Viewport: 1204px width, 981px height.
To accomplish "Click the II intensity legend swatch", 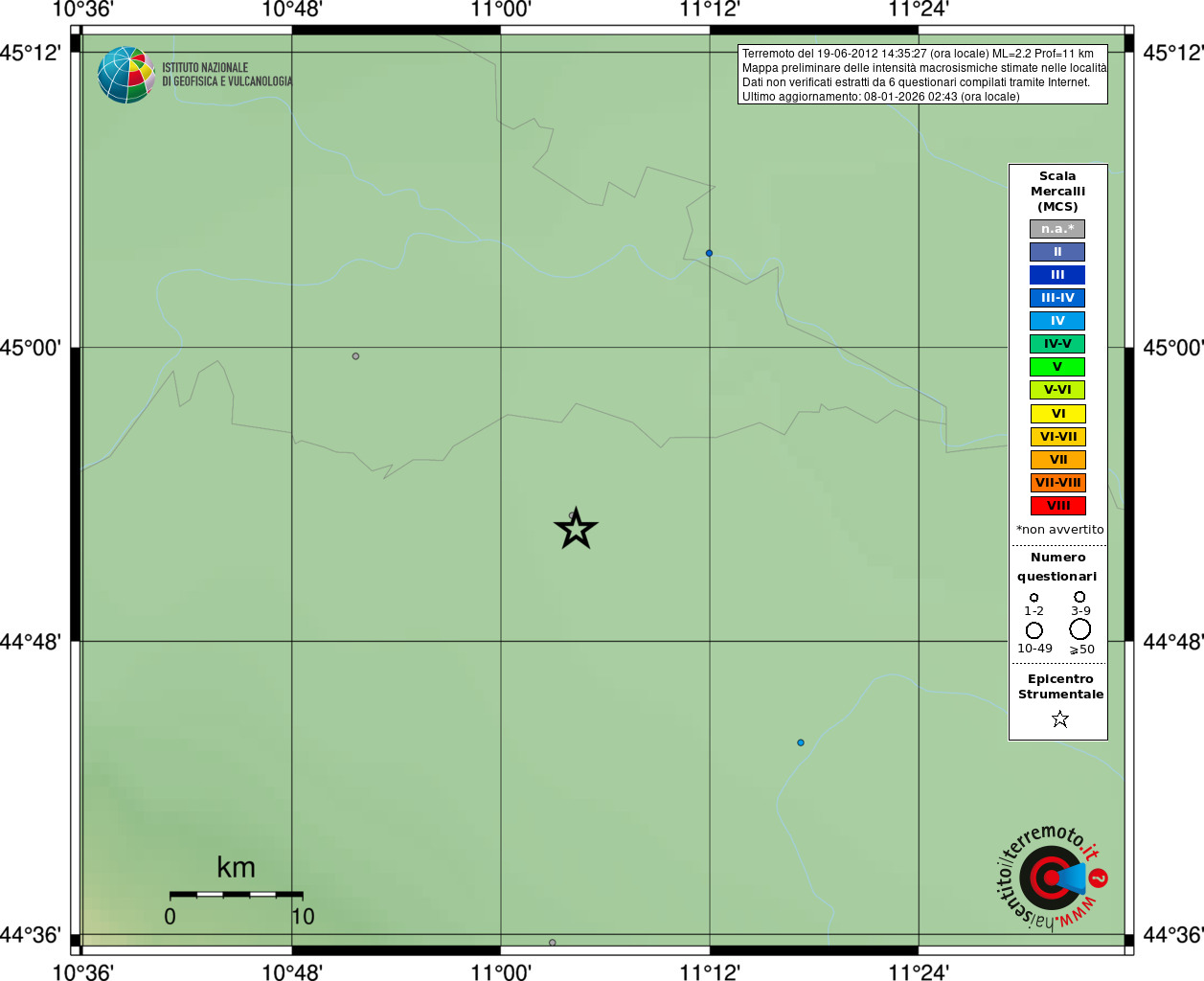I will (1057, 252).
